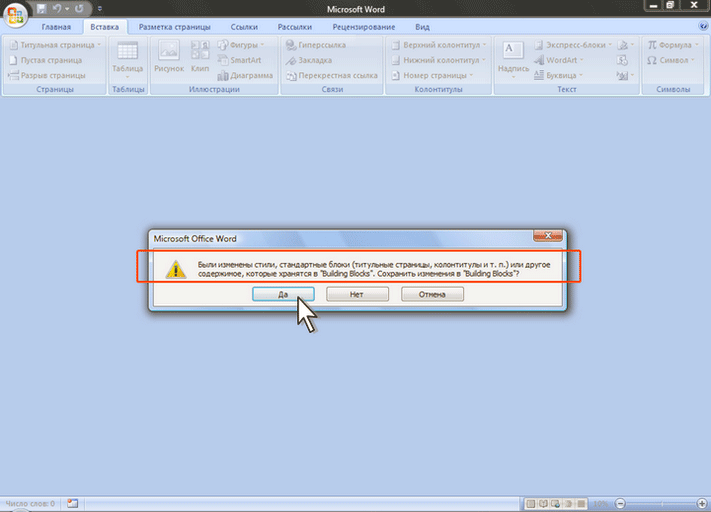Open the Рассылки tab

[x=295, y=27]
